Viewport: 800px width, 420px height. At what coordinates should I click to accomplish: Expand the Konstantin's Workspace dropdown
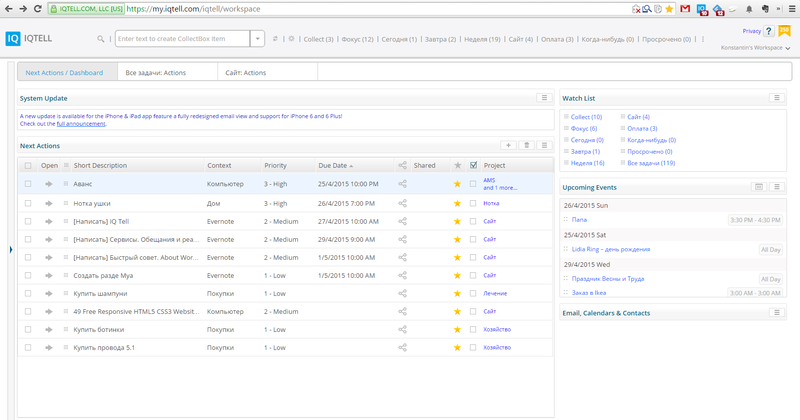coord(788,48)
